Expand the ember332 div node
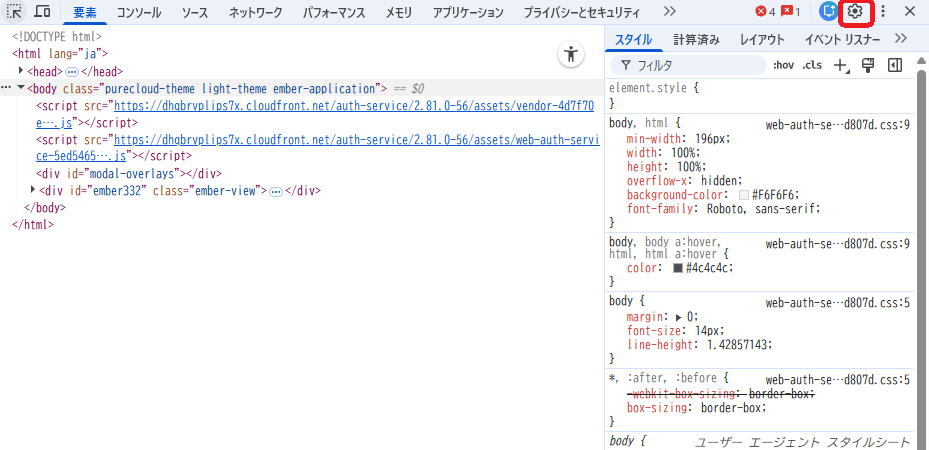929x450 pixels. pos(33,190)
